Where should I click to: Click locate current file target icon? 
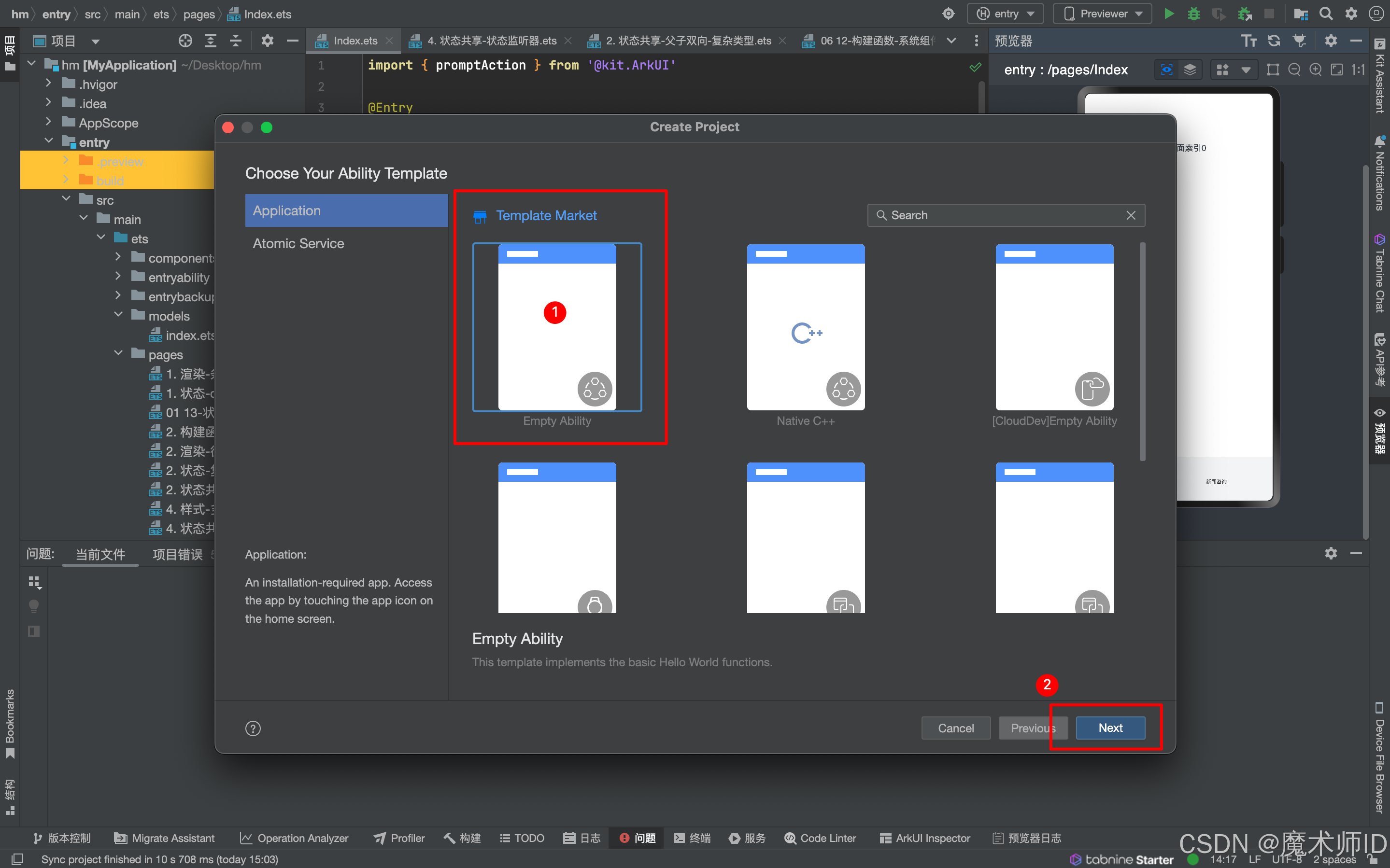[x=185, y=41]
